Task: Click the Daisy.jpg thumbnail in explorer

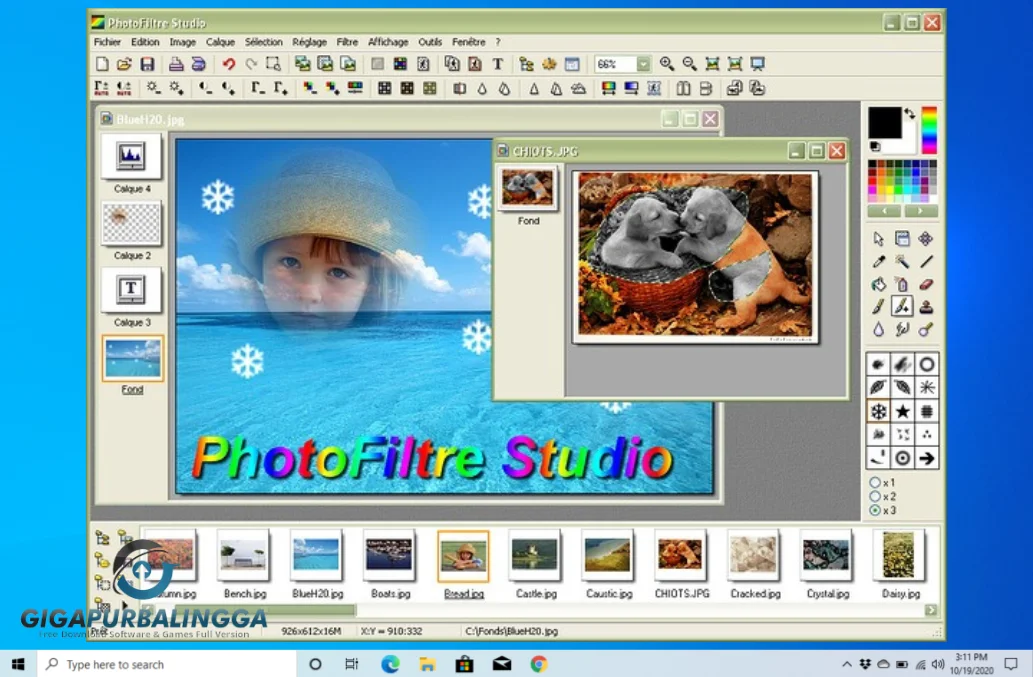Action: pyautogui.click(x=899, y=556)
